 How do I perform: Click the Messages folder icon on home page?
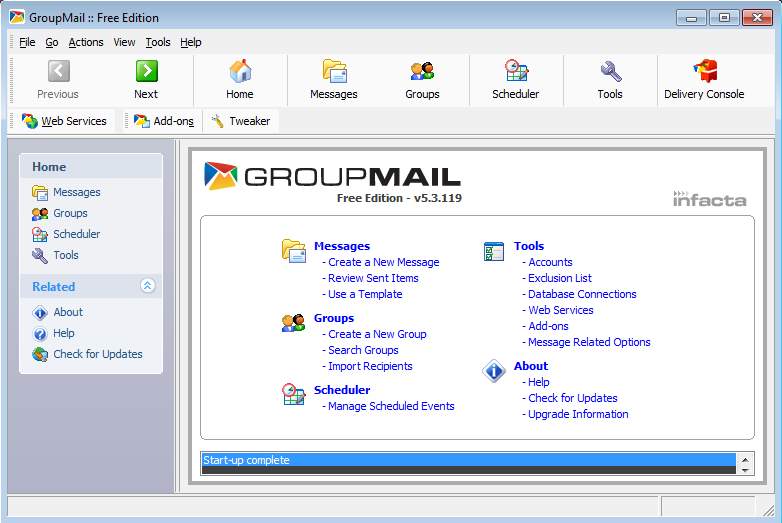point(294,251)
